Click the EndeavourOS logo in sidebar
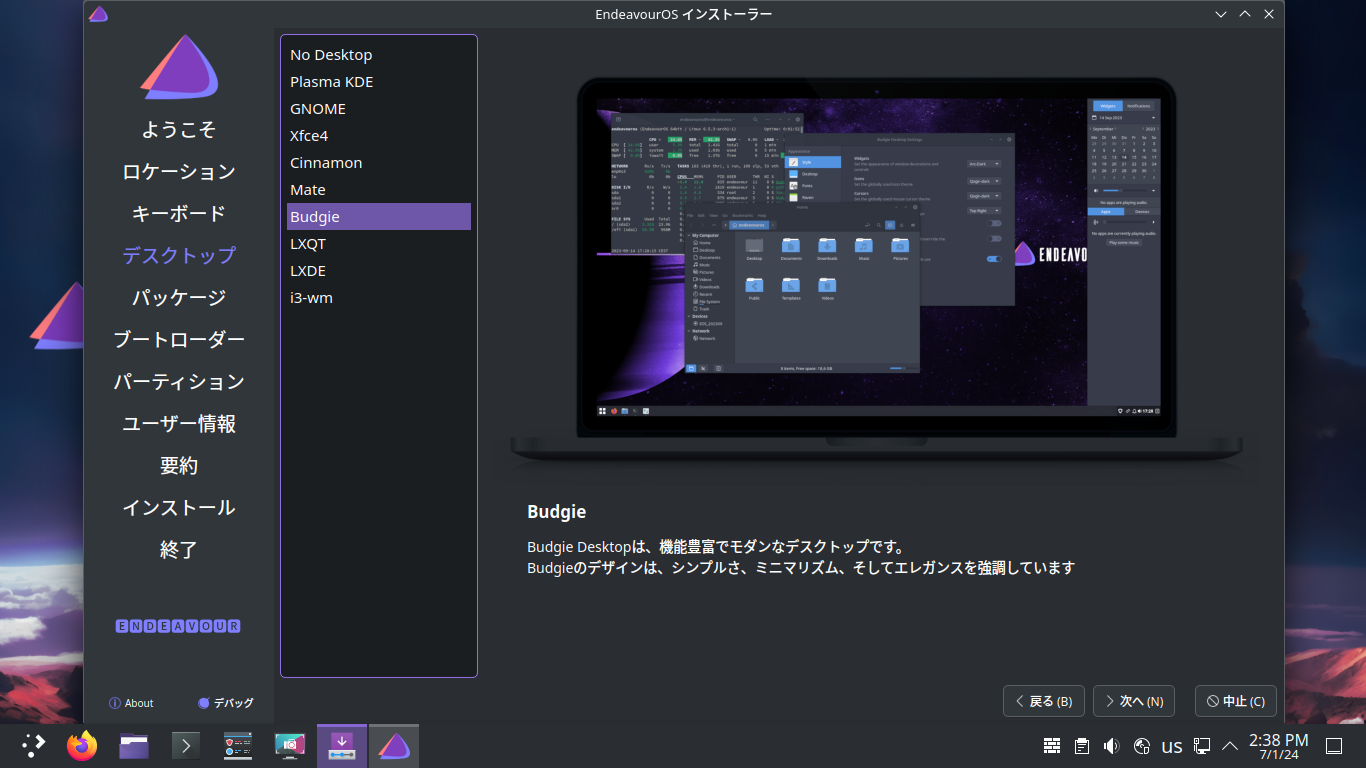1366x768 pixels. [x=179, y=68]
